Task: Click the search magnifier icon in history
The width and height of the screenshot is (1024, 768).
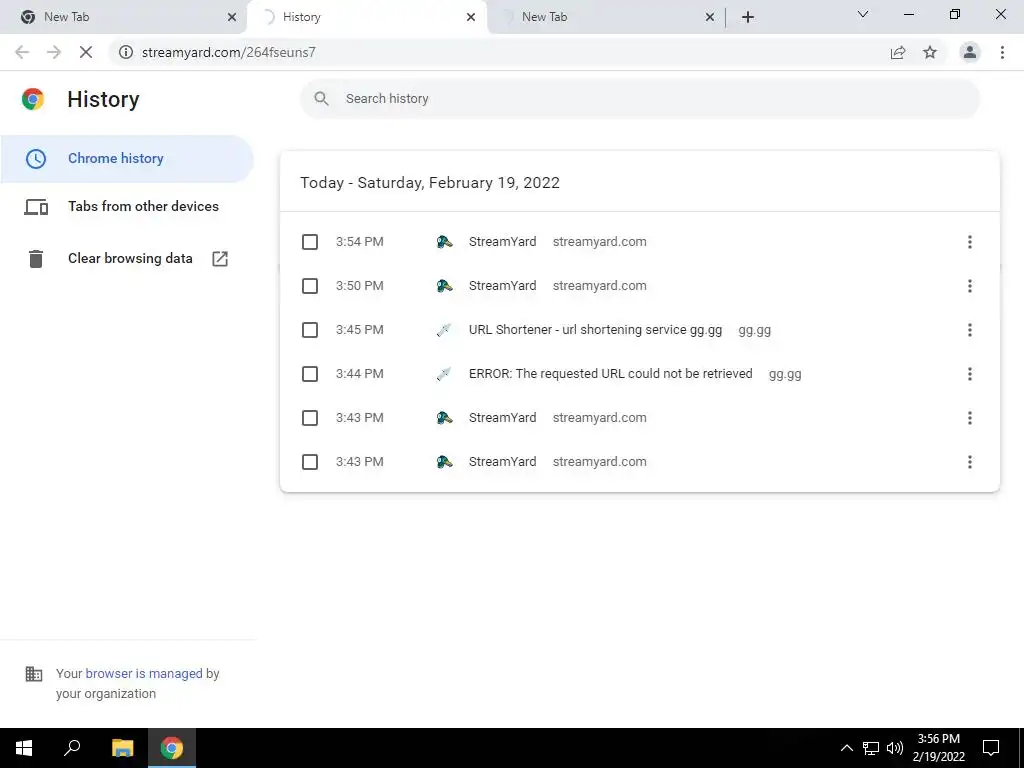Action: coord(321,99)
